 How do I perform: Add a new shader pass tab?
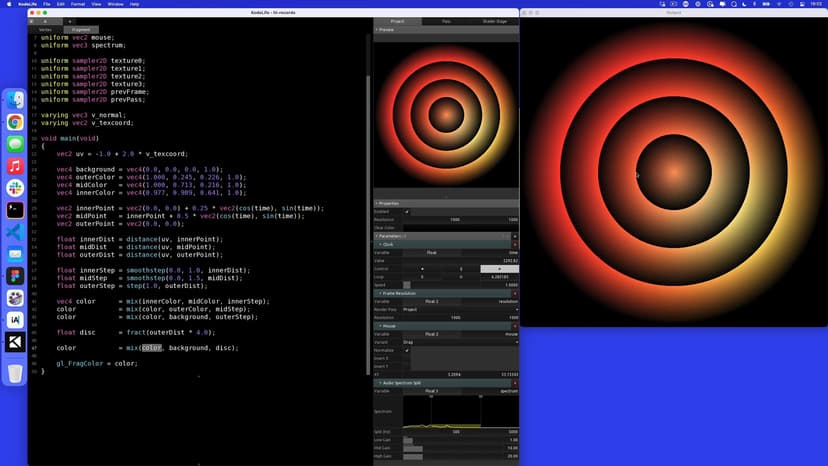point(69,21)
